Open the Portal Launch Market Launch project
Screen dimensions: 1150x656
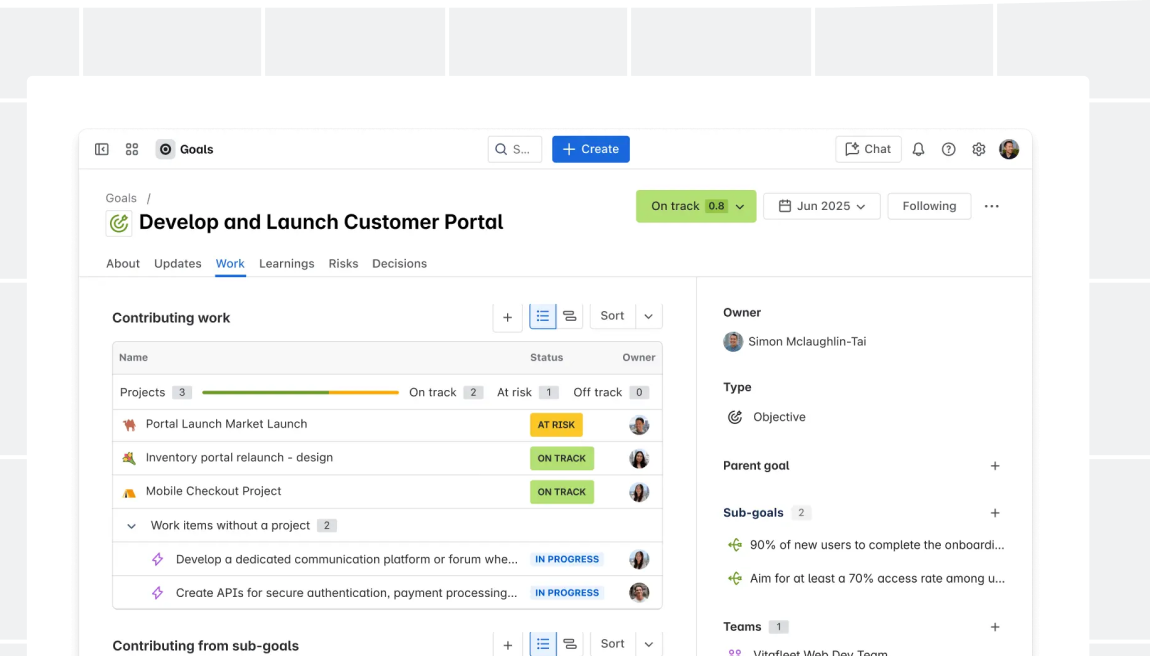[x=226, y=424]
